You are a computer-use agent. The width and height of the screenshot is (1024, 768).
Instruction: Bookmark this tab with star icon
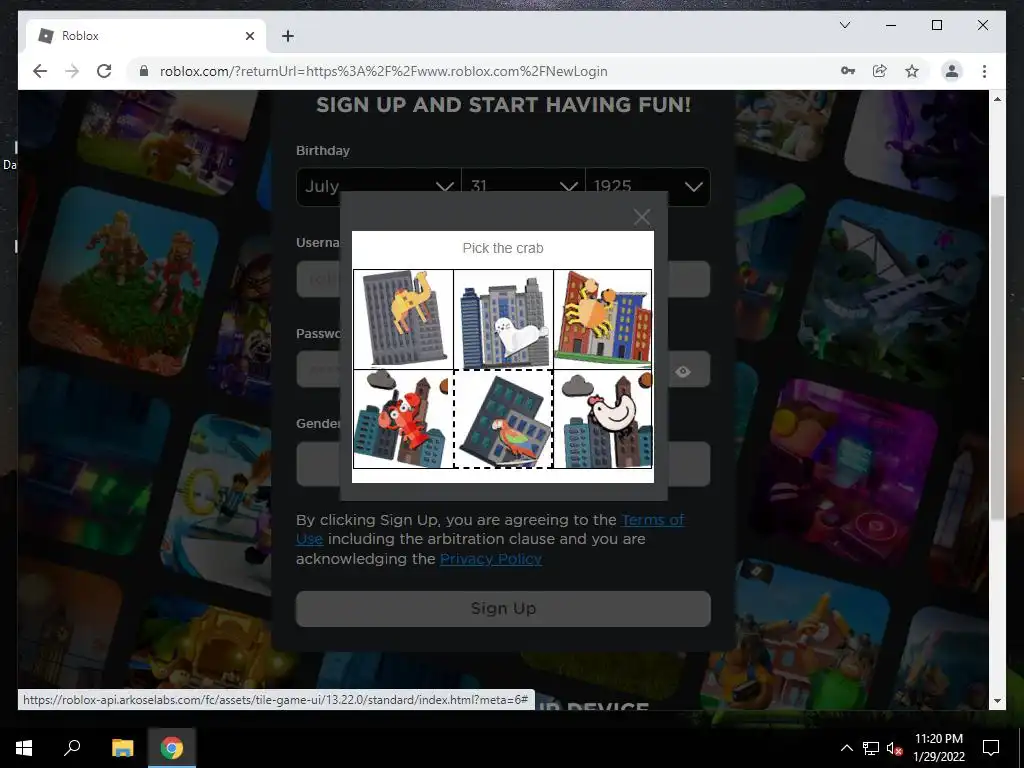912,71
